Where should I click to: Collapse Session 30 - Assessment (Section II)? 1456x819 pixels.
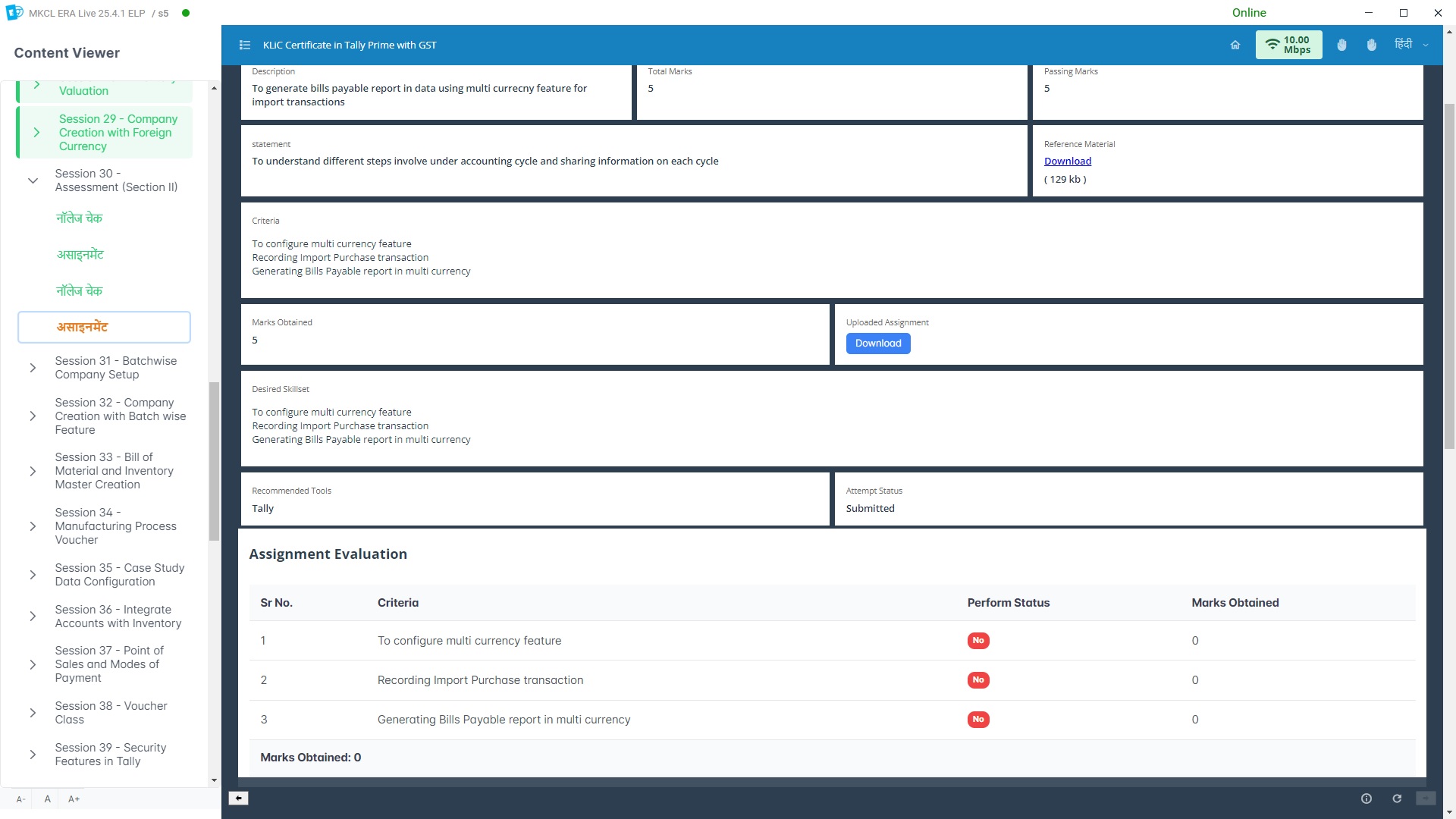(x=33, y=180)
